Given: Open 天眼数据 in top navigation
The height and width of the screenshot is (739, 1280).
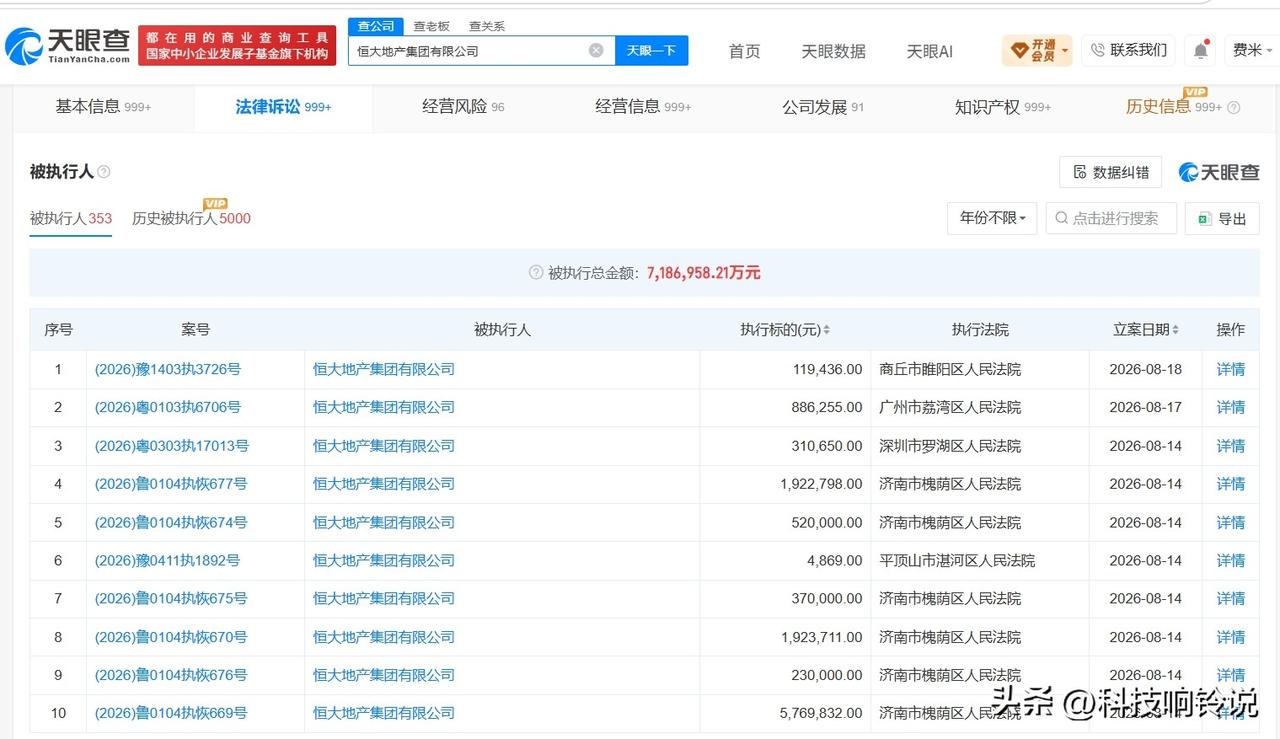Looking at the screenshot, I should click(x=833, y=51).
